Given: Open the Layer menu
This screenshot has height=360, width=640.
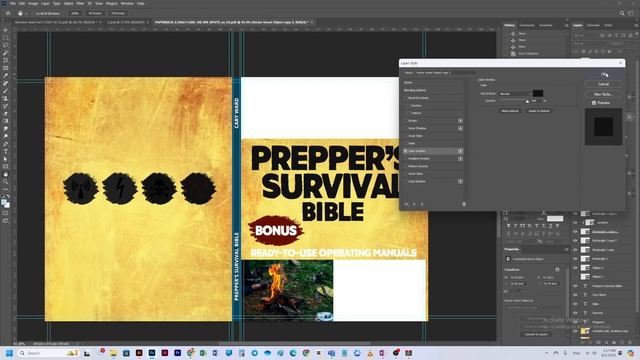Looking at the screenshot, I should point(45,3).
